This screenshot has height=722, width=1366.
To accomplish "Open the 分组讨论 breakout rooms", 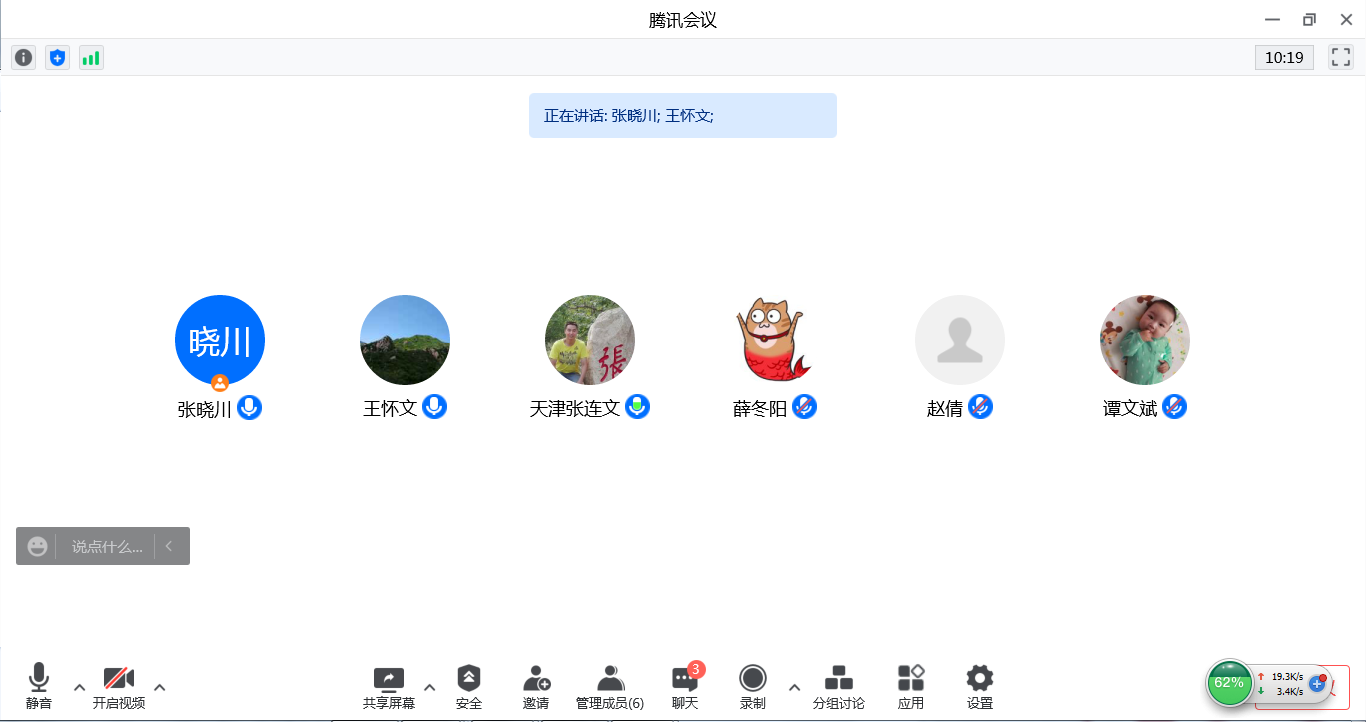I will coord(838,685).
